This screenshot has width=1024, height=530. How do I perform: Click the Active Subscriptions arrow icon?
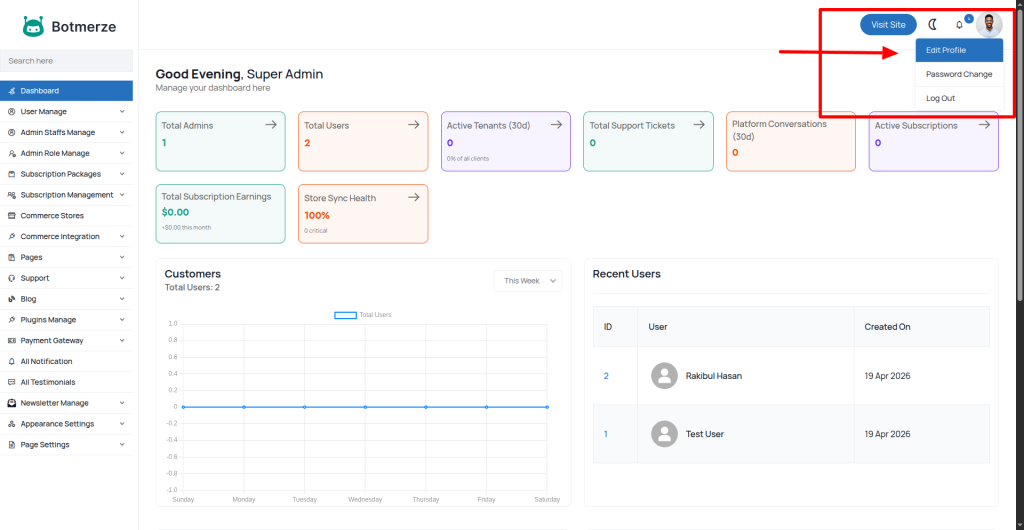(x=984, y=125)
